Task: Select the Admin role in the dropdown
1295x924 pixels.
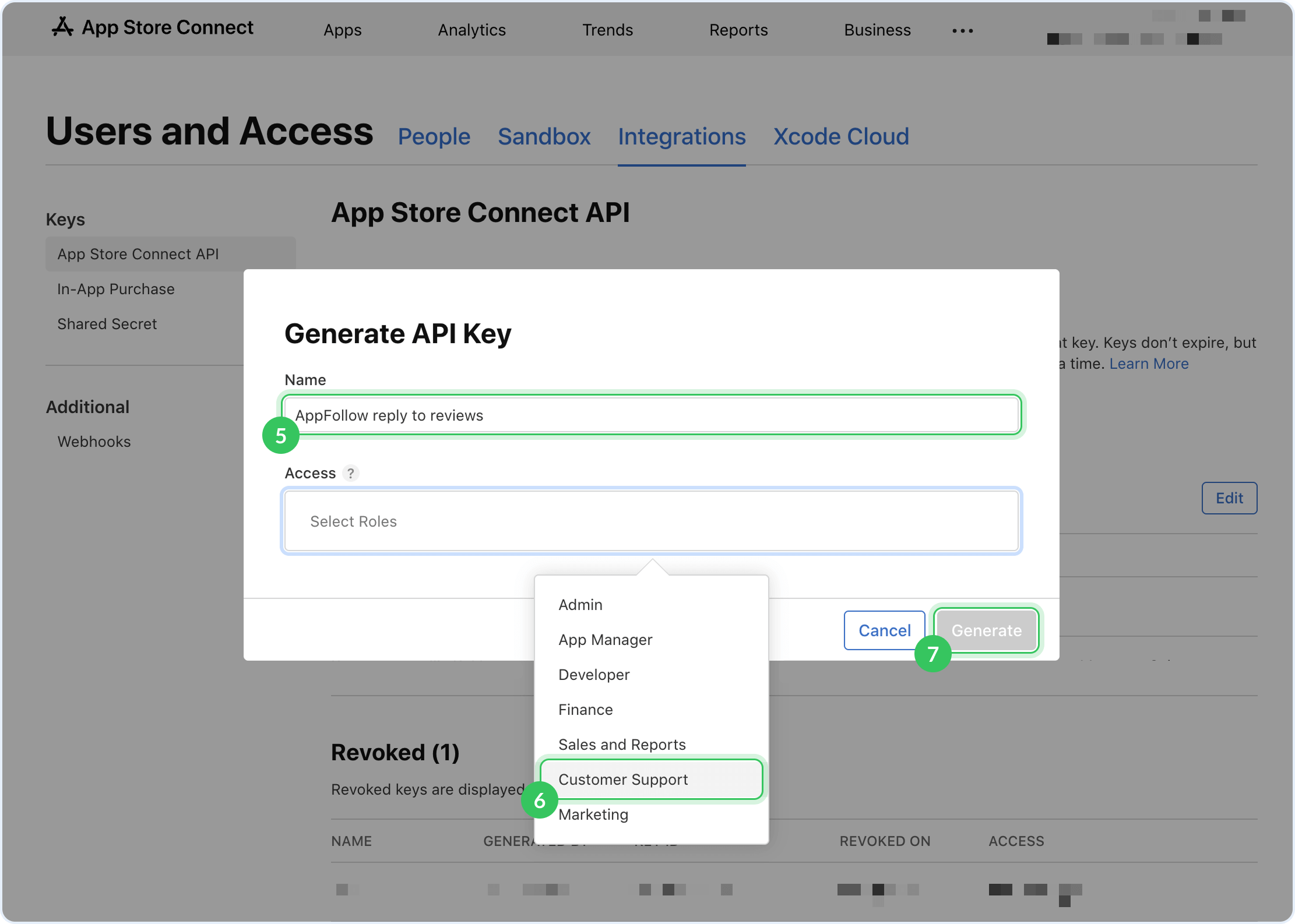Action: [580, 604]
